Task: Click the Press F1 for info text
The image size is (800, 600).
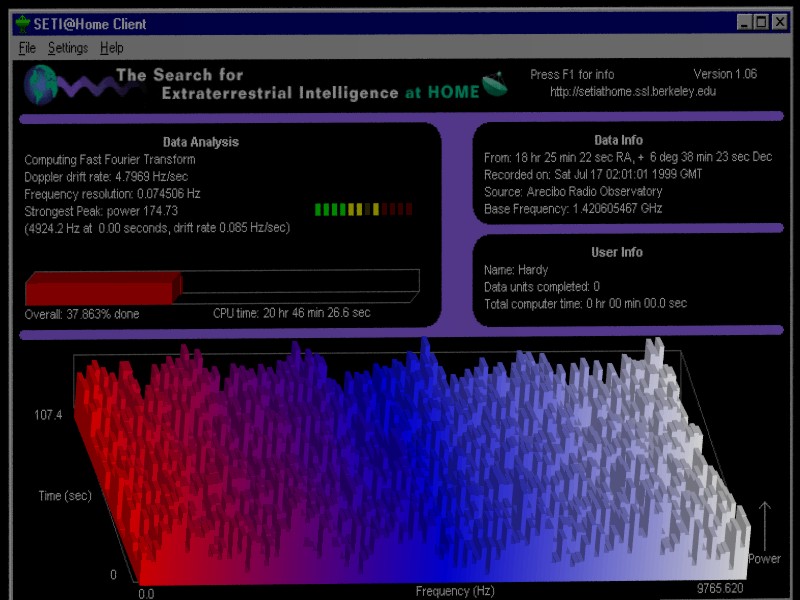Action: tap(572, 75)
